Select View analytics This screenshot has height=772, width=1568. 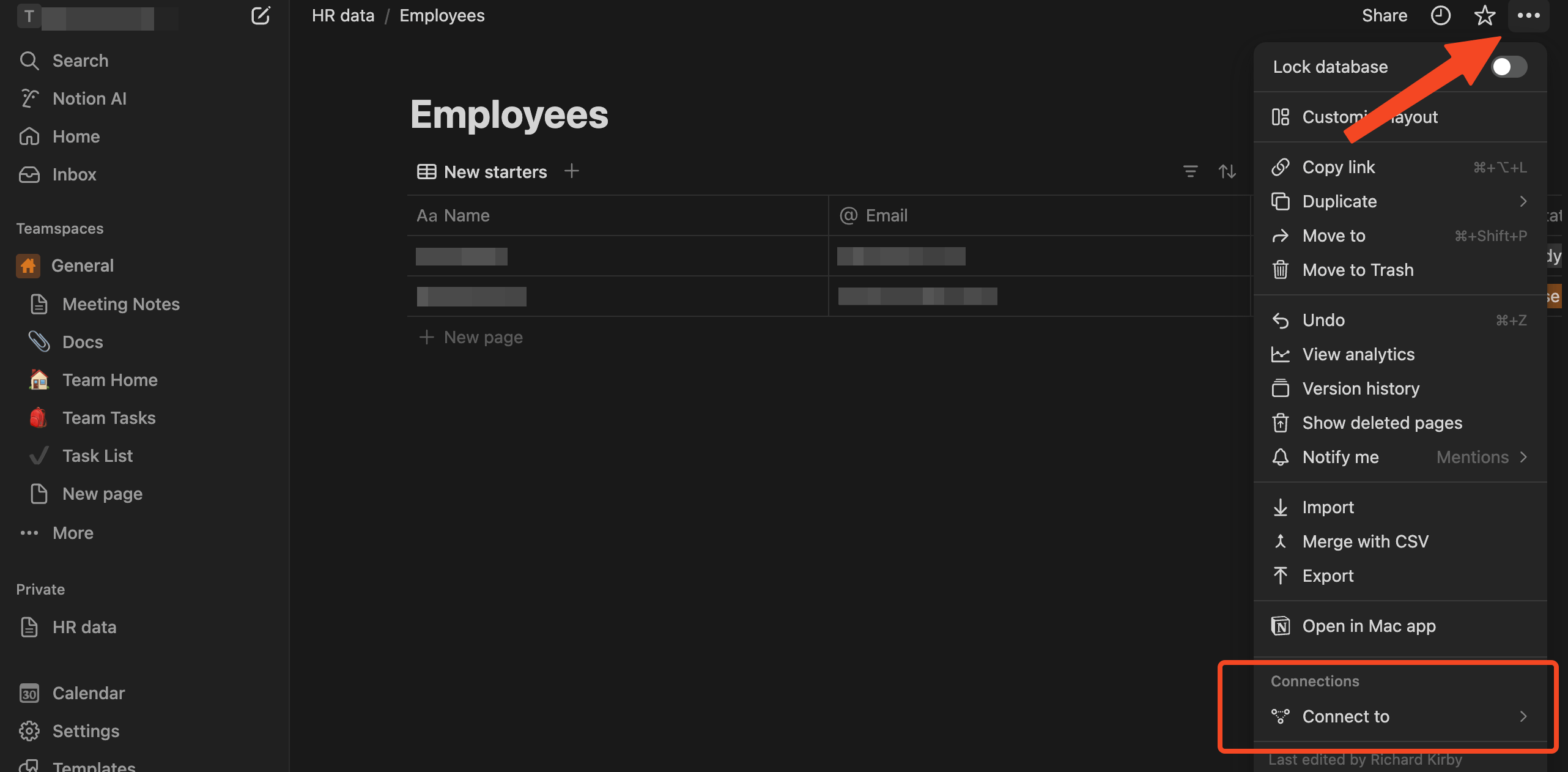[1400, 354]
